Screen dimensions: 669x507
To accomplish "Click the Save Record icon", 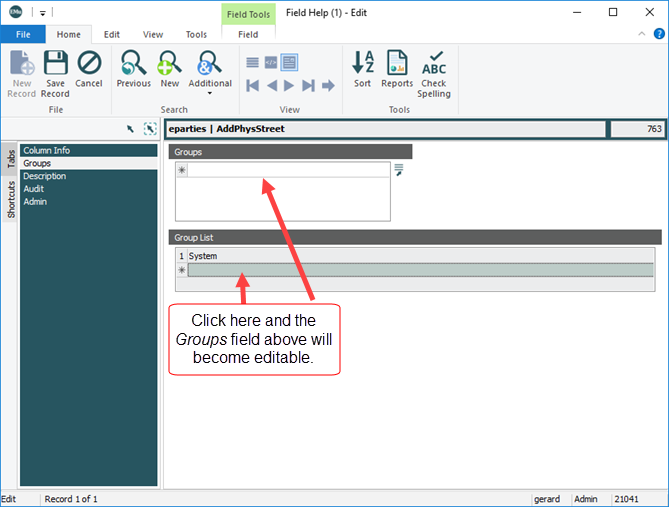I will [x=55, y=70].
